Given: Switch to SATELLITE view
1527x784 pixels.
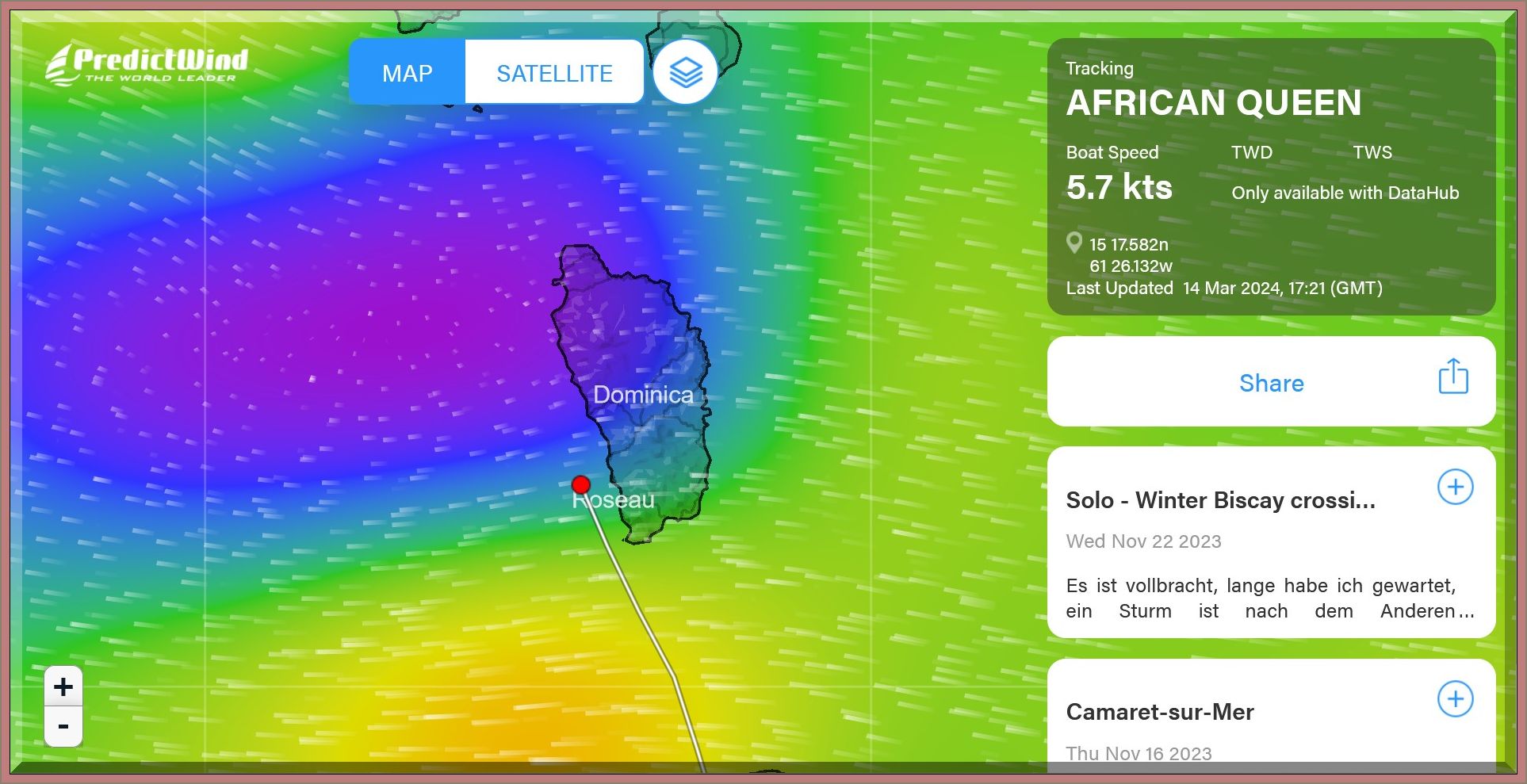Looking at the screenshot, I should 554,73.
